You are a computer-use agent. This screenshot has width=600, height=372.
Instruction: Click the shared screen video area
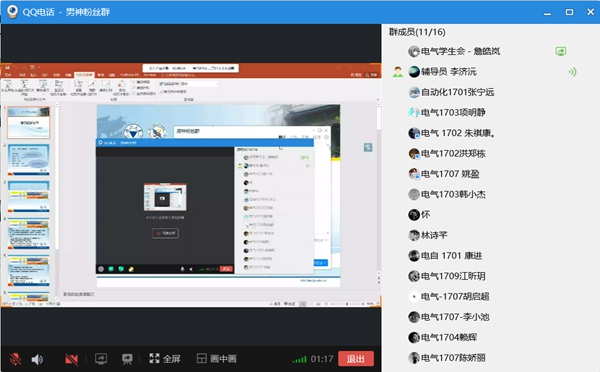191,185
